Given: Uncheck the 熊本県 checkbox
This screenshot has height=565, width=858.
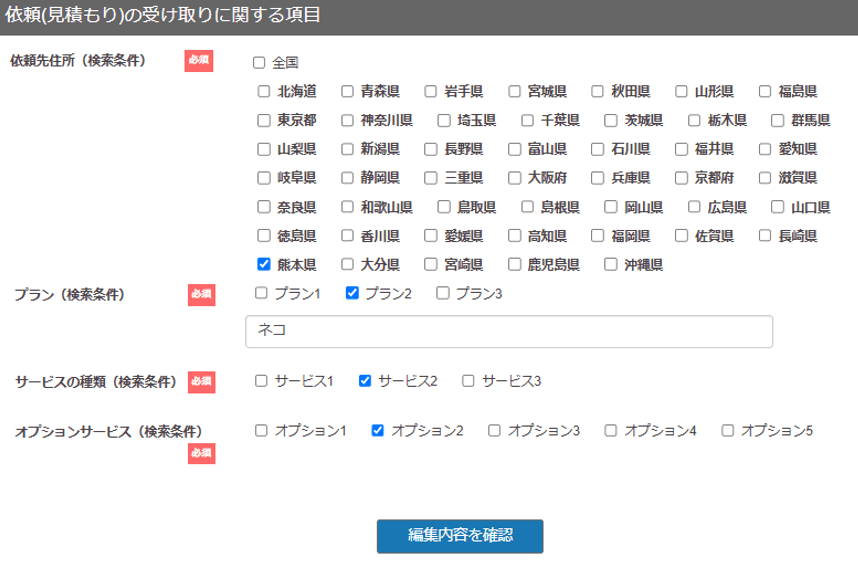Looking at the screenshot, I should click(264, 265).
